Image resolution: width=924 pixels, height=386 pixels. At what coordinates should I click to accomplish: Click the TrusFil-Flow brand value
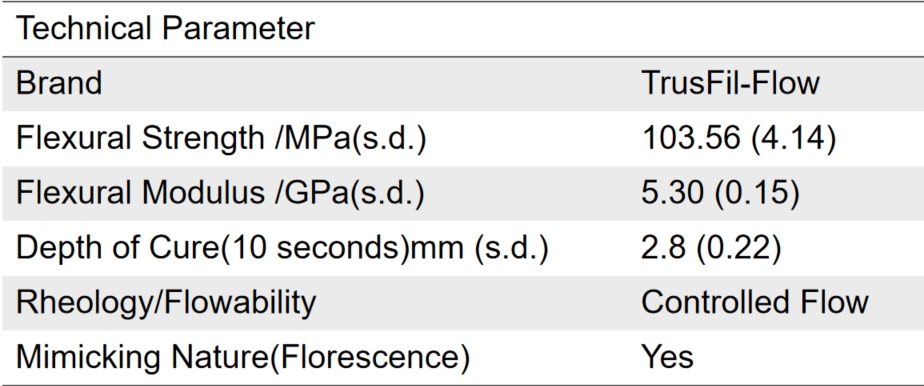730,83
